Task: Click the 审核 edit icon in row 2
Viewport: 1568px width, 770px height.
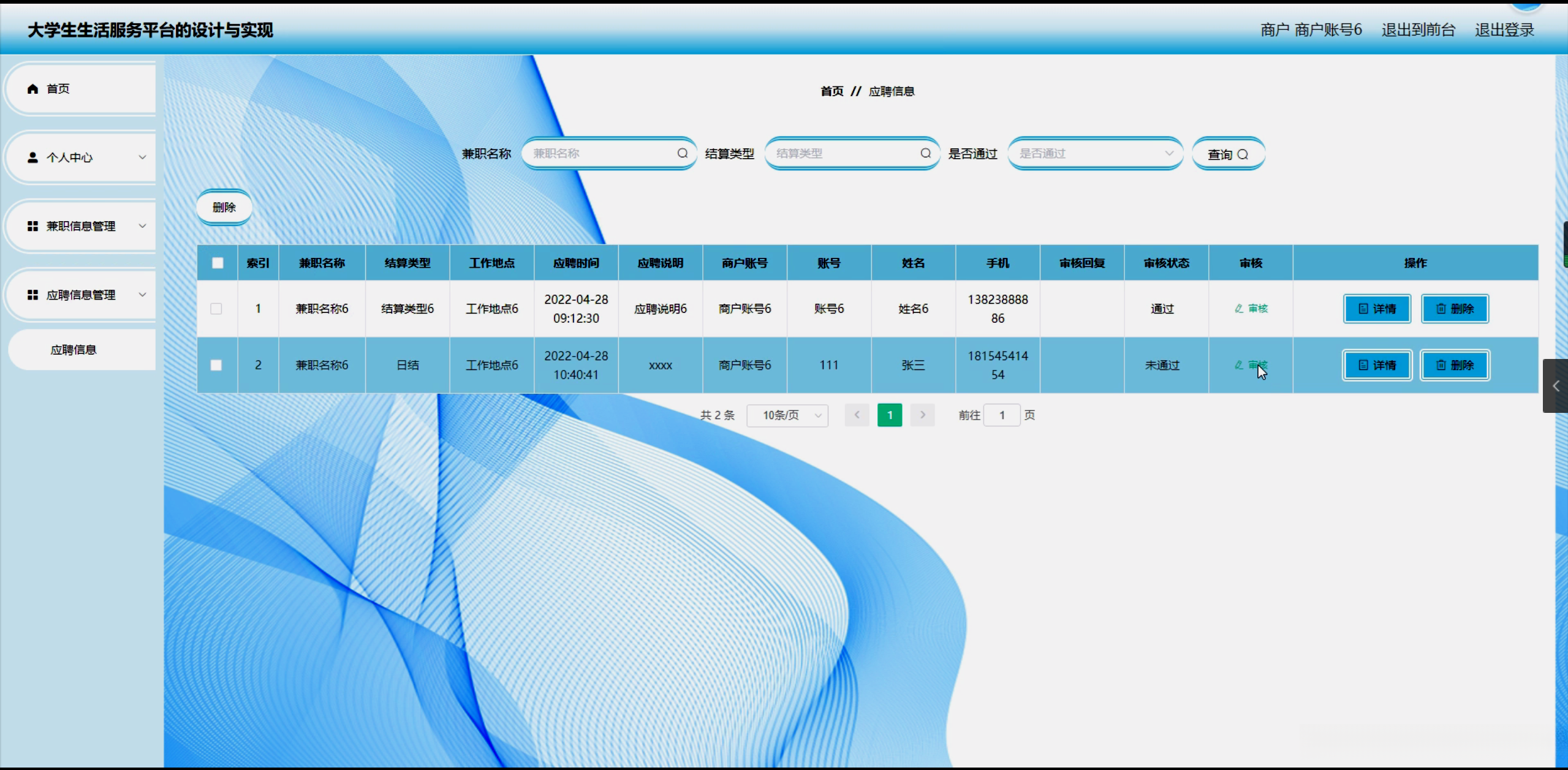Action: point(1239,365)
